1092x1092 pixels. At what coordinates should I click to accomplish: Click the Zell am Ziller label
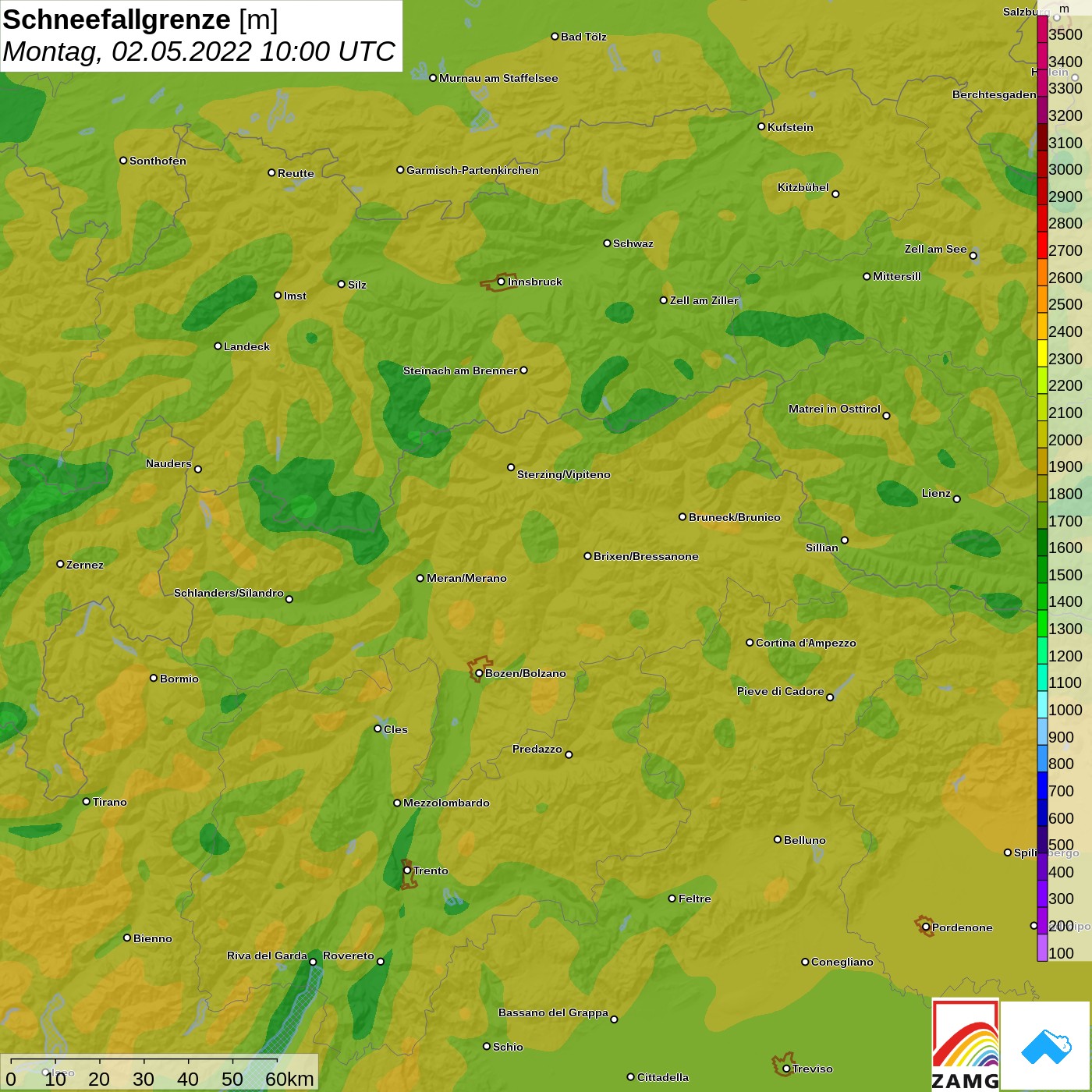(704, 300)
